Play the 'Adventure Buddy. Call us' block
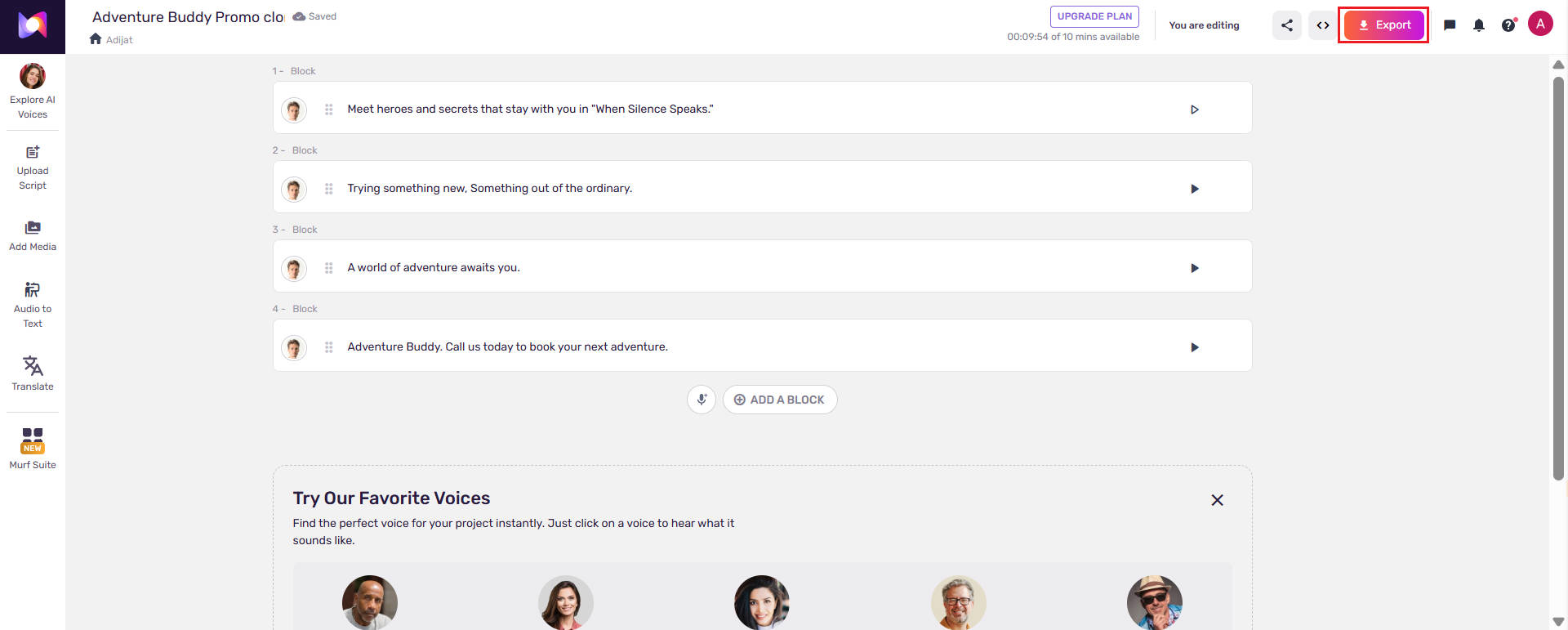The image size is (1568, 630). click(1195, 347)
